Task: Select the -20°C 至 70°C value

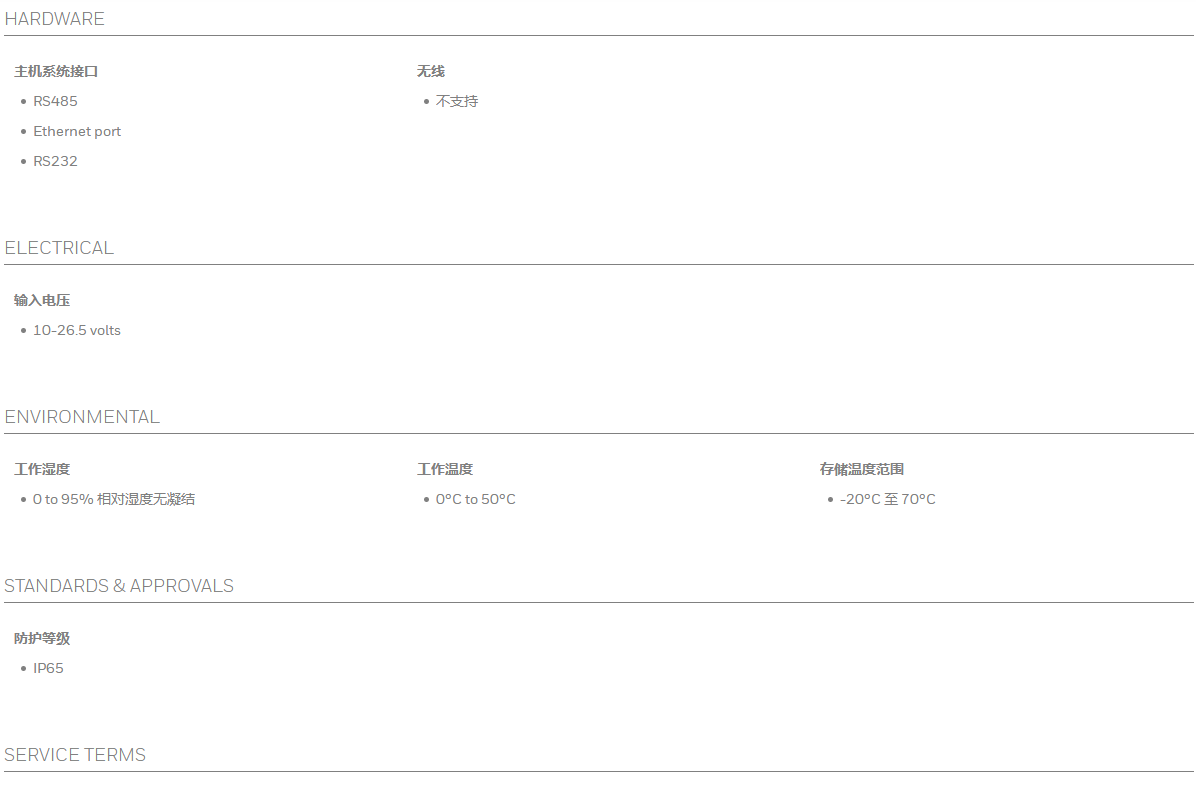Action: [x=888, y=500]
